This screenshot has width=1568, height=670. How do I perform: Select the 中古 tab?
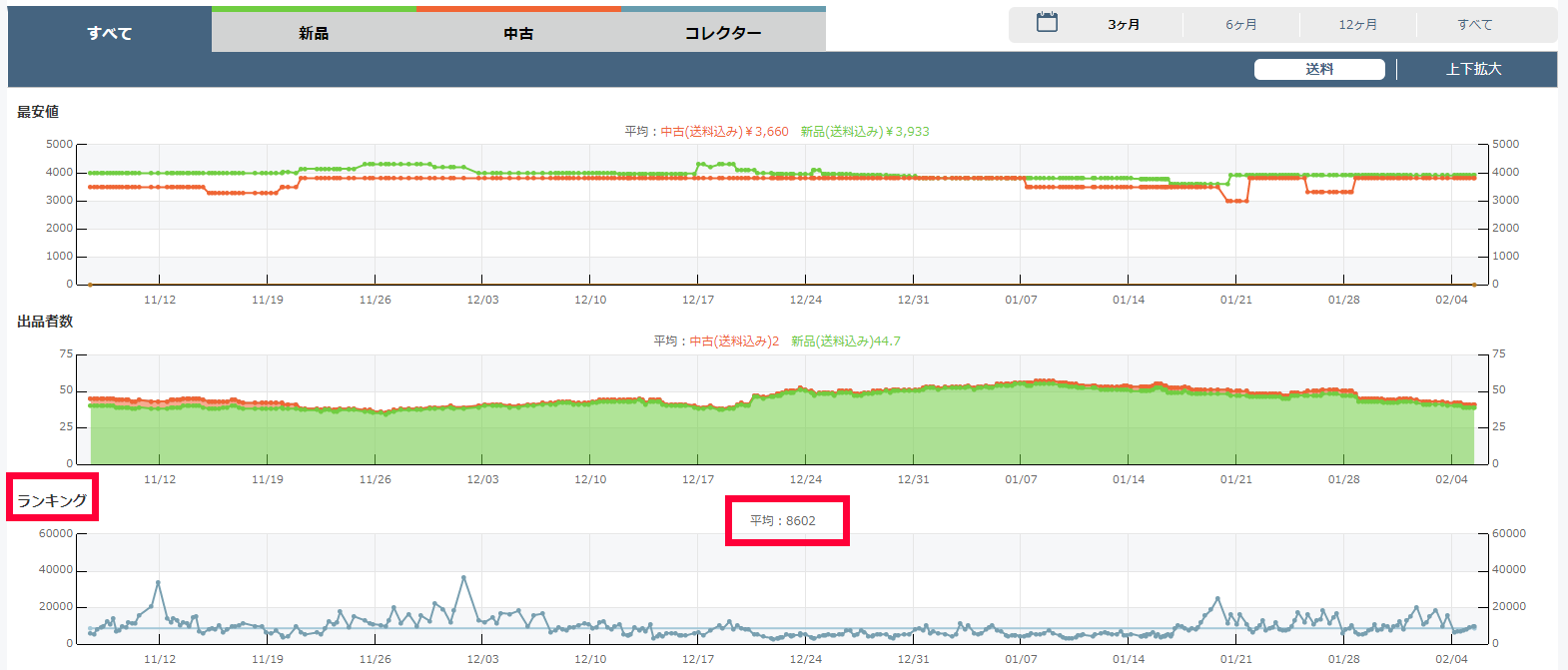coord(518,33)
